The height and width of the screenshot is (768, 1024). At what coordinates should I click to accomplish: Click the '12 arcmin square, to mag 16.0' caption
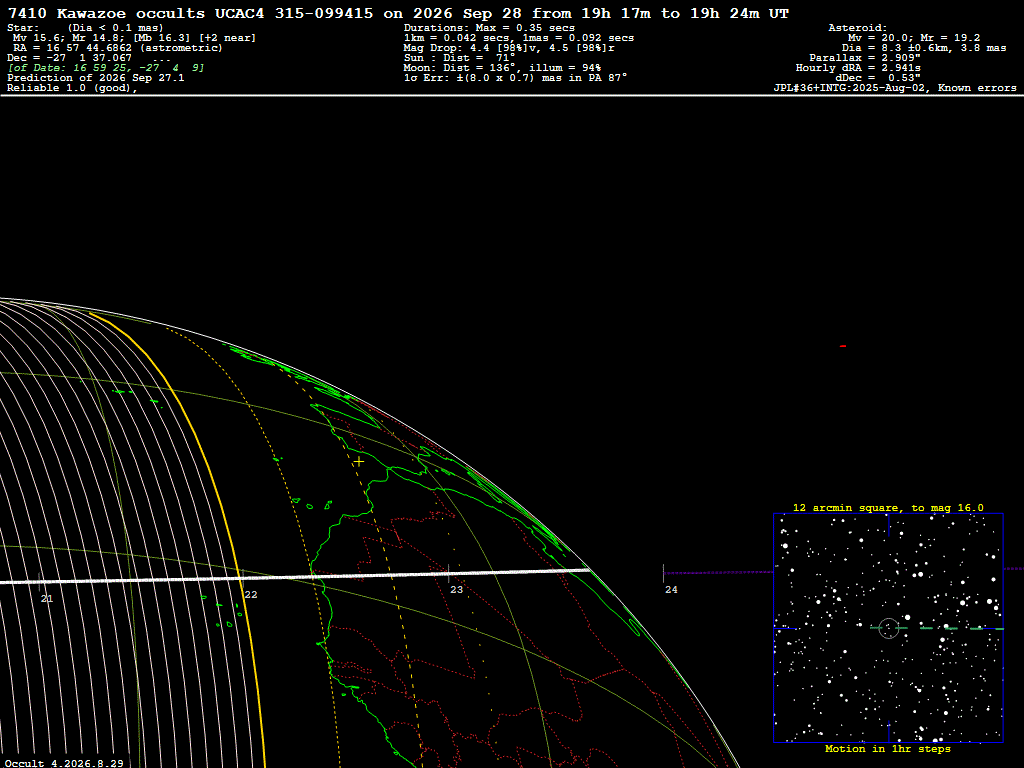888,507
